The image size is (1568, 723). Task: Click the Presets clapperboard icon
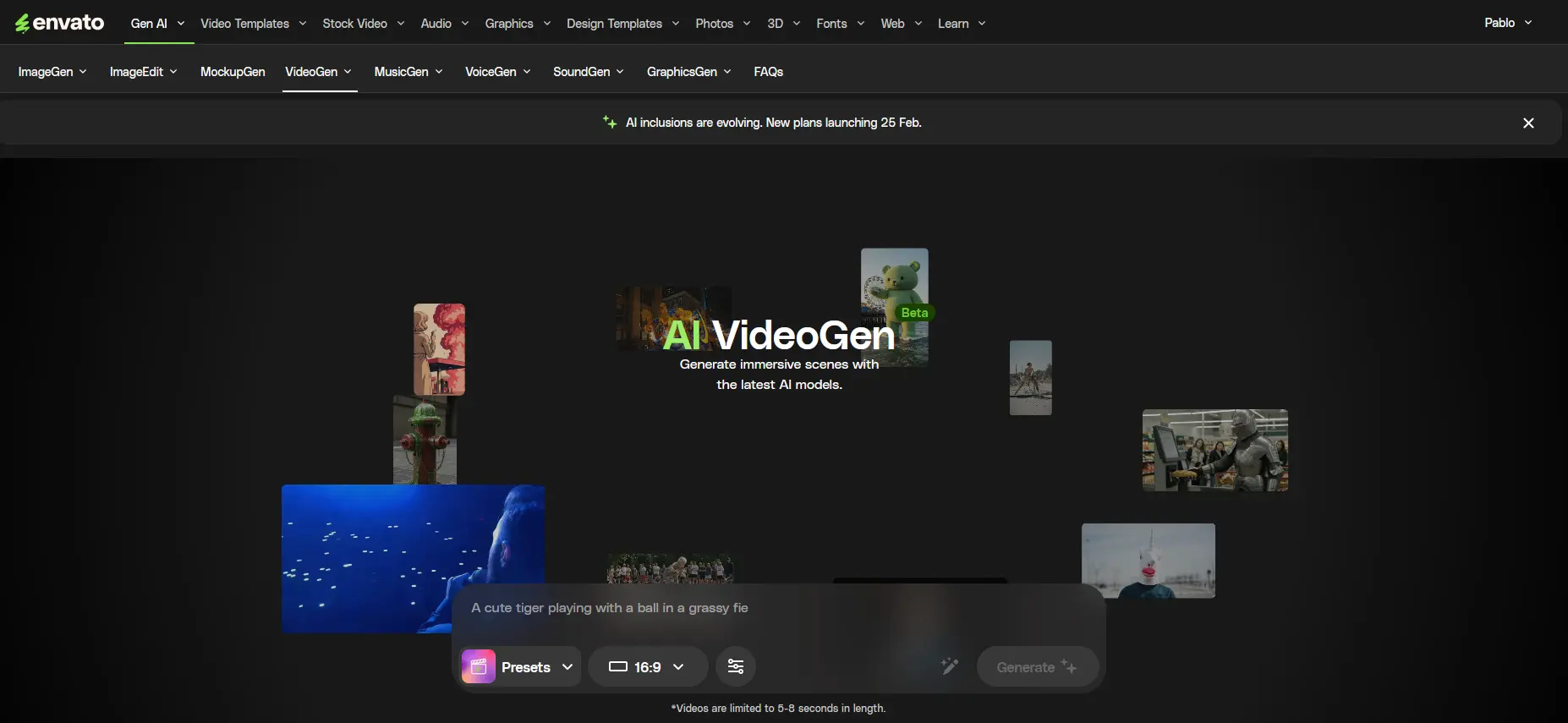click(479, 666)
